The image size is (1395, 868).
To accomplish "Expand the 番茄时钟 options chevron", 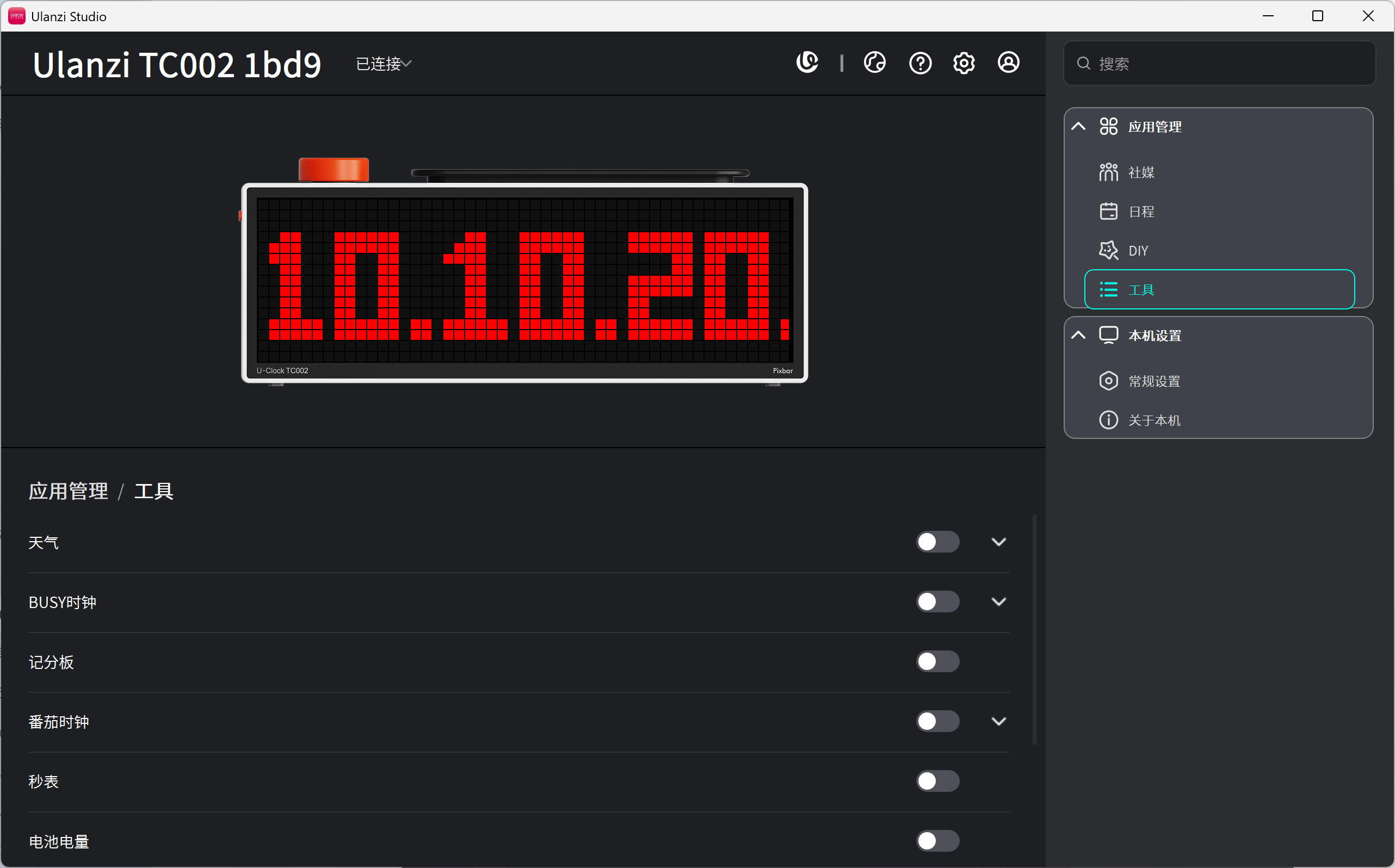I will click(999, 721).
